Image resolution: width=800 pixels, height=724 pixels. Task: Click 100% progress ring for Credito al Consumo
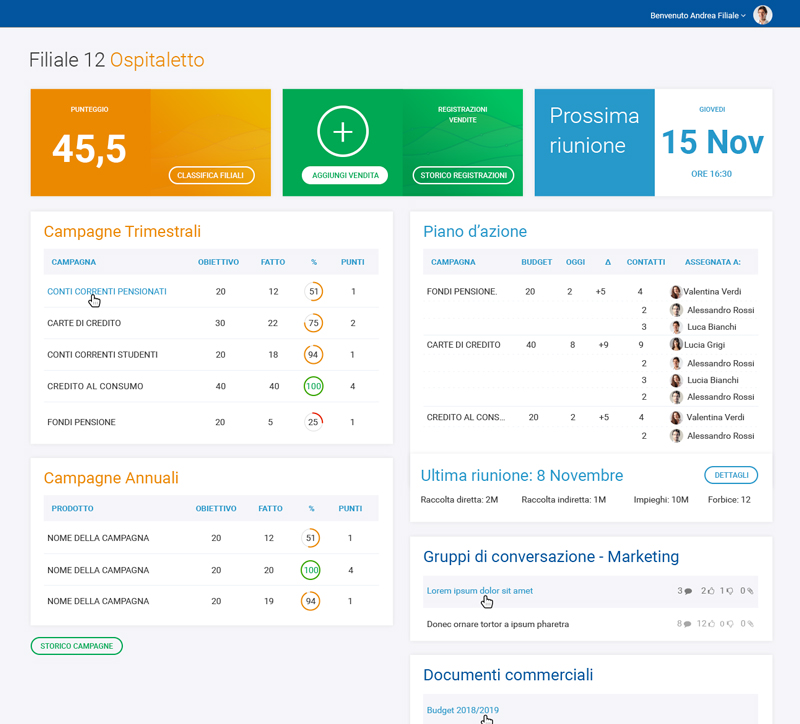coord(313,386)
